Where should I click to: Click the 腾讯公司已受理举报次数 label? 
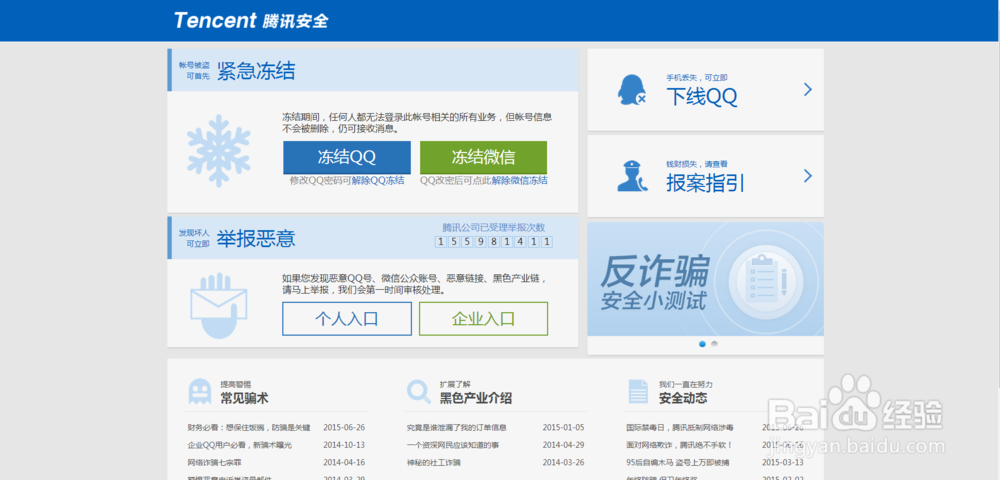tap(494, 228)
